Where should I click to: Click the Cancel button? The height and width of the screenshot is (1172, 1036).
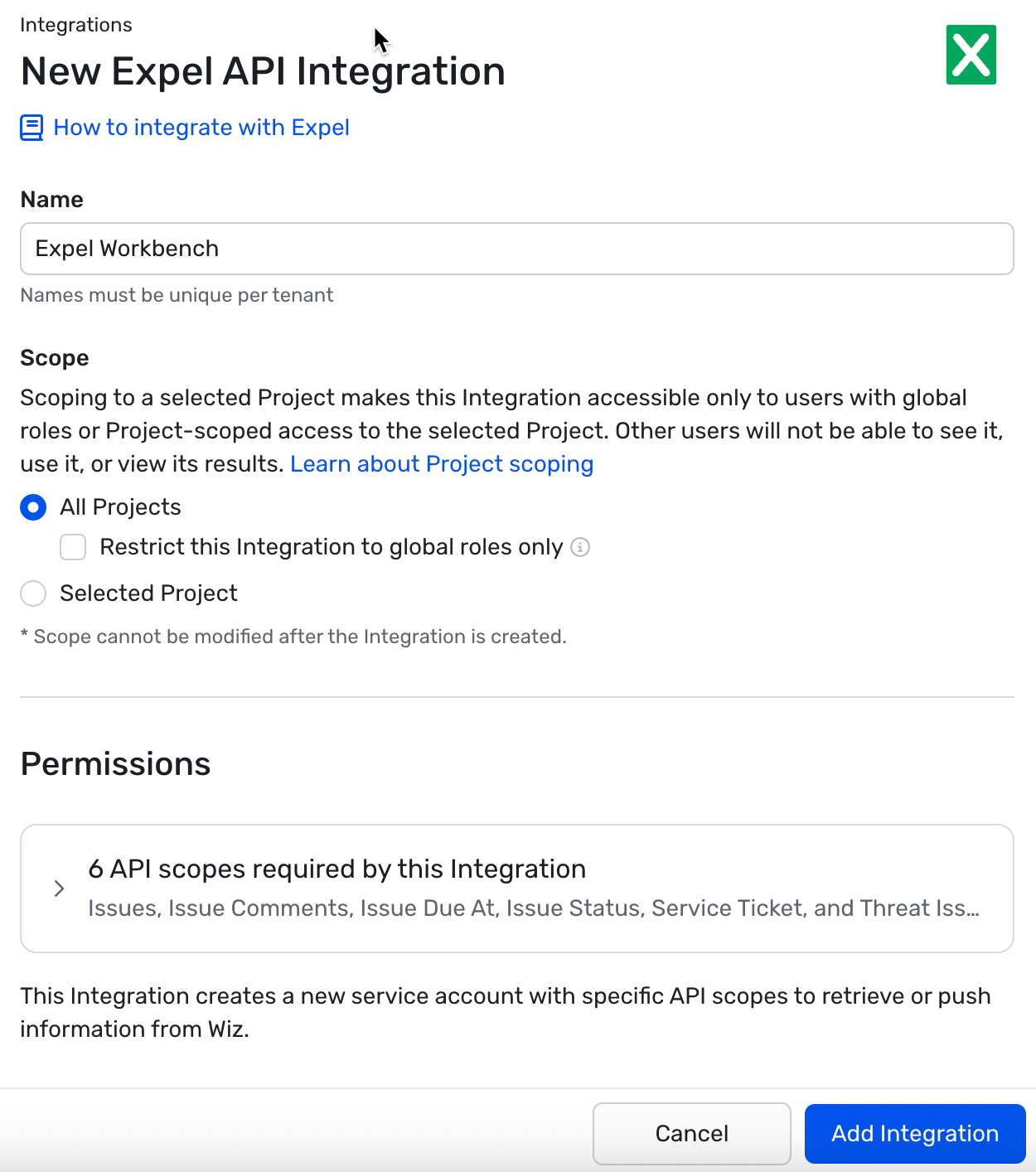click(x=691, y=1133)
